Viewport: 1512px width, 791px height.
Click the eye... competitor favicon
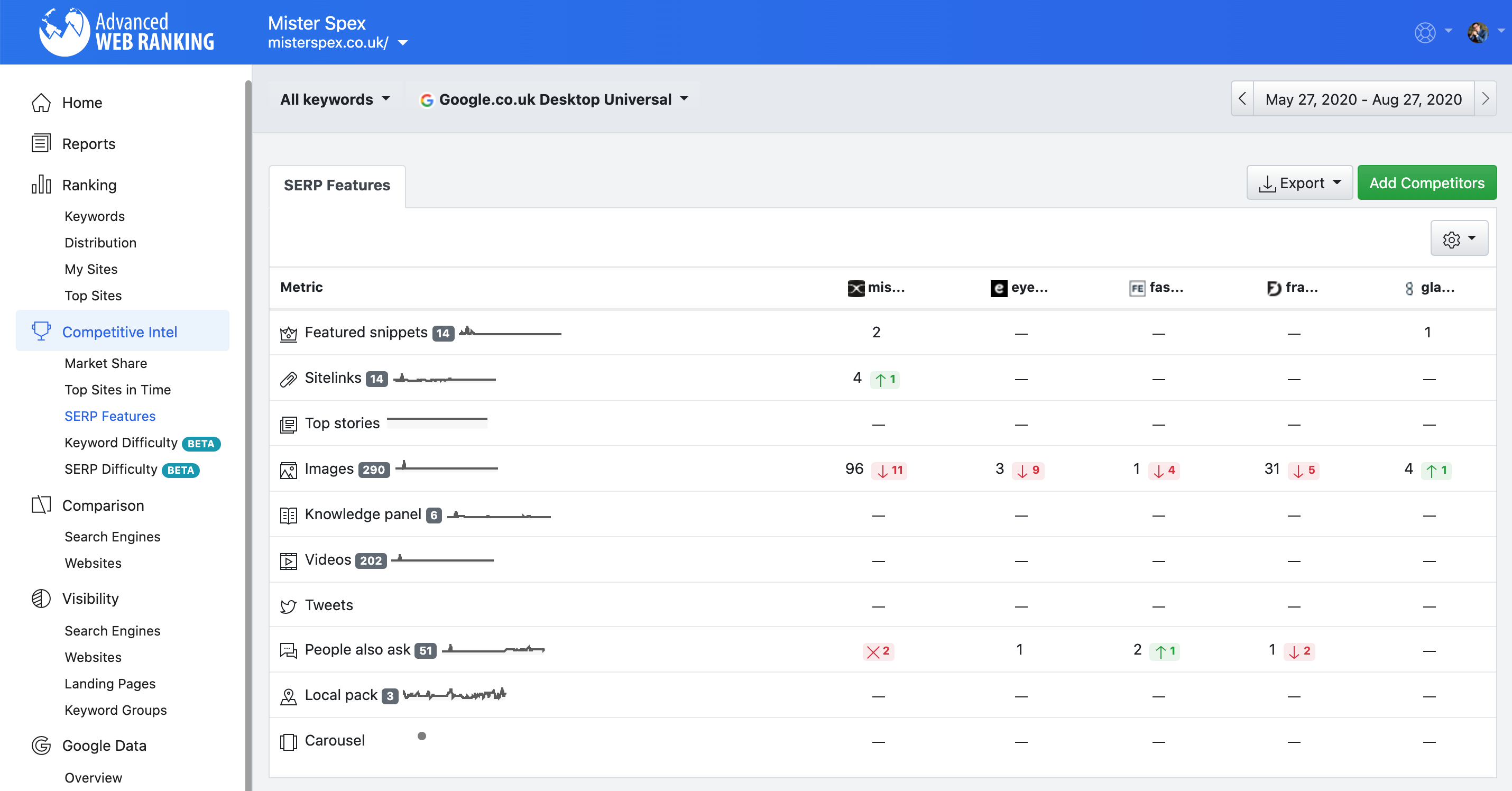pos(999,288)
